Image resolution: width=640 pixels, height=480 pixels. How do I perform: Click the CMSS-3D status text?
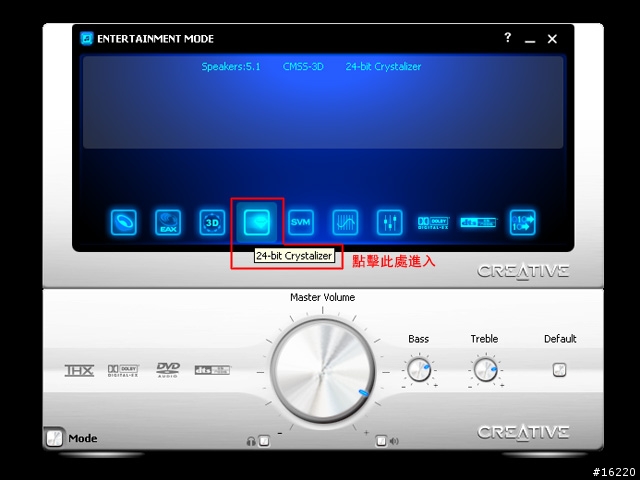coord(303,67)
